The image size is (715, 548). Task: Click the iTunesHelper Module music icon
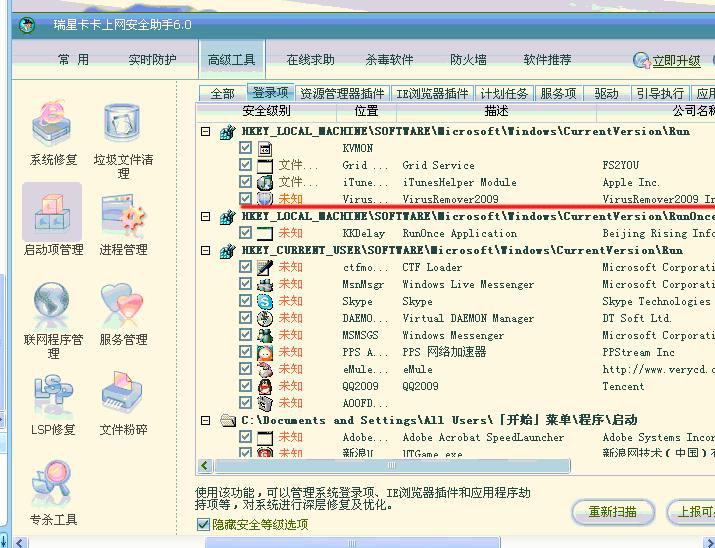(265, 182)
